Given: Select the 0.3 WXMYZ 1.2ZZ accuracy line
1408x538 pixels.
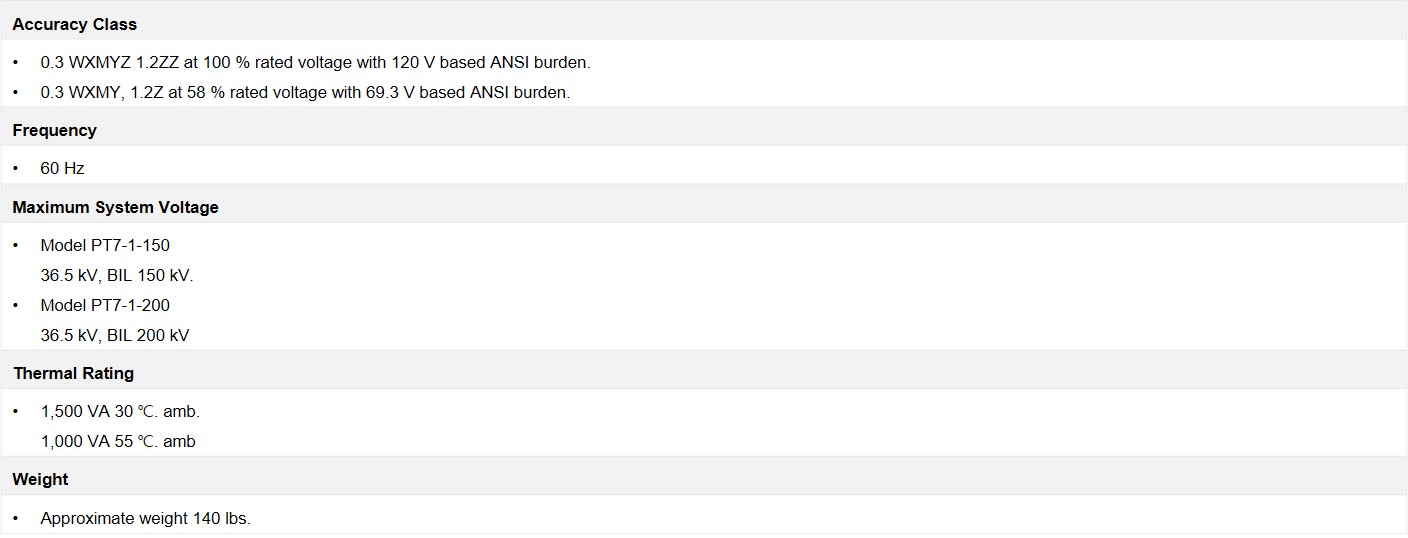Looking at the screenshot, I should coord(315,62).
